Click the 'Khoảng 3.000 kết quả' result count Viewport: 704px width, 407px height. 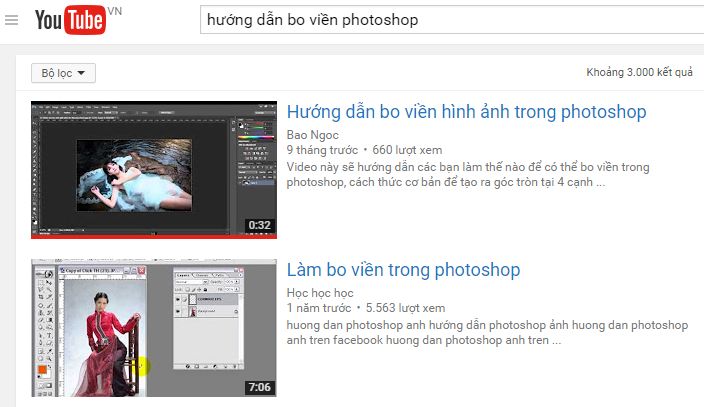(639, 73)
